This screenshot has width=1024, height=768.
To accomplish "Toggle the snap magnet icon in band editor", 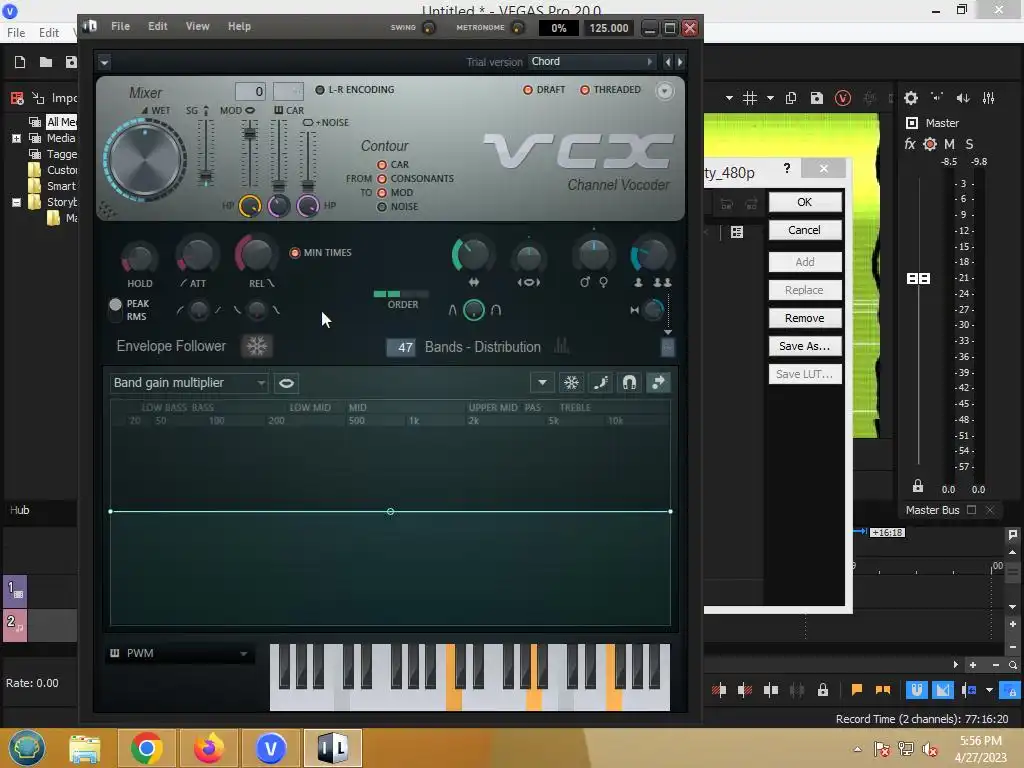I will (x=629, y=383).
